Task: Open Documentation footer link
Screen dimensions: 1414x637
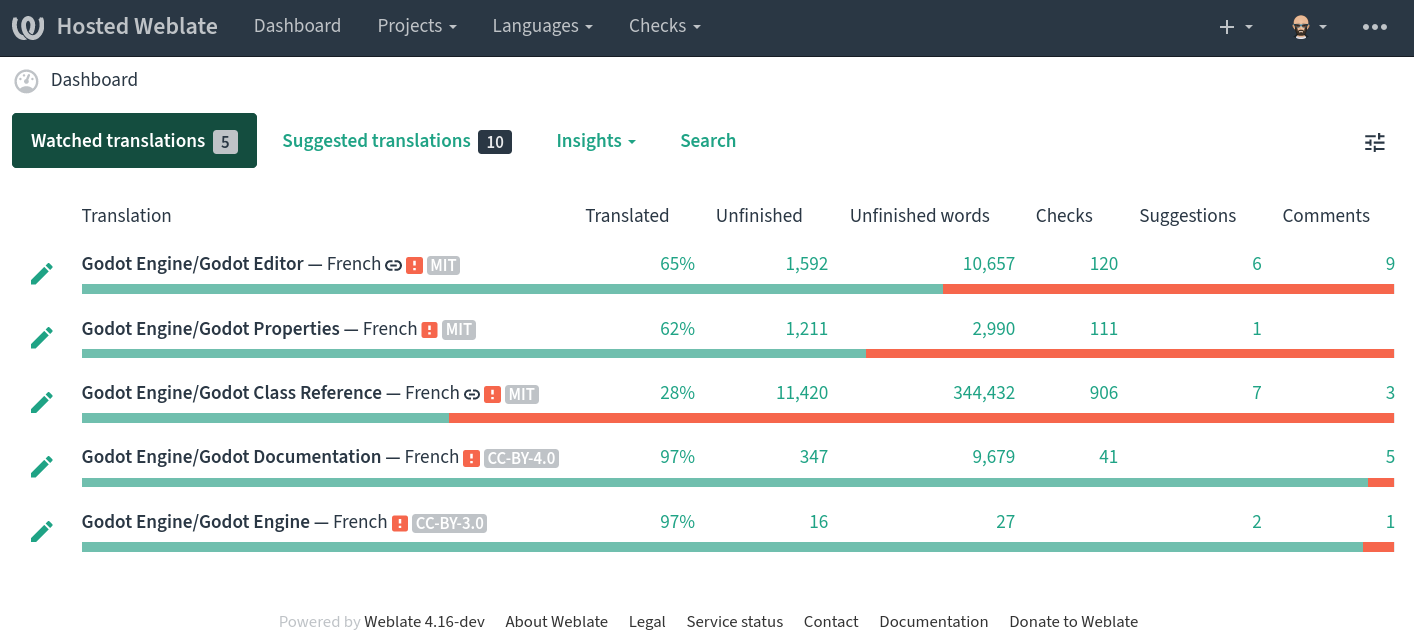Action: 934,622
